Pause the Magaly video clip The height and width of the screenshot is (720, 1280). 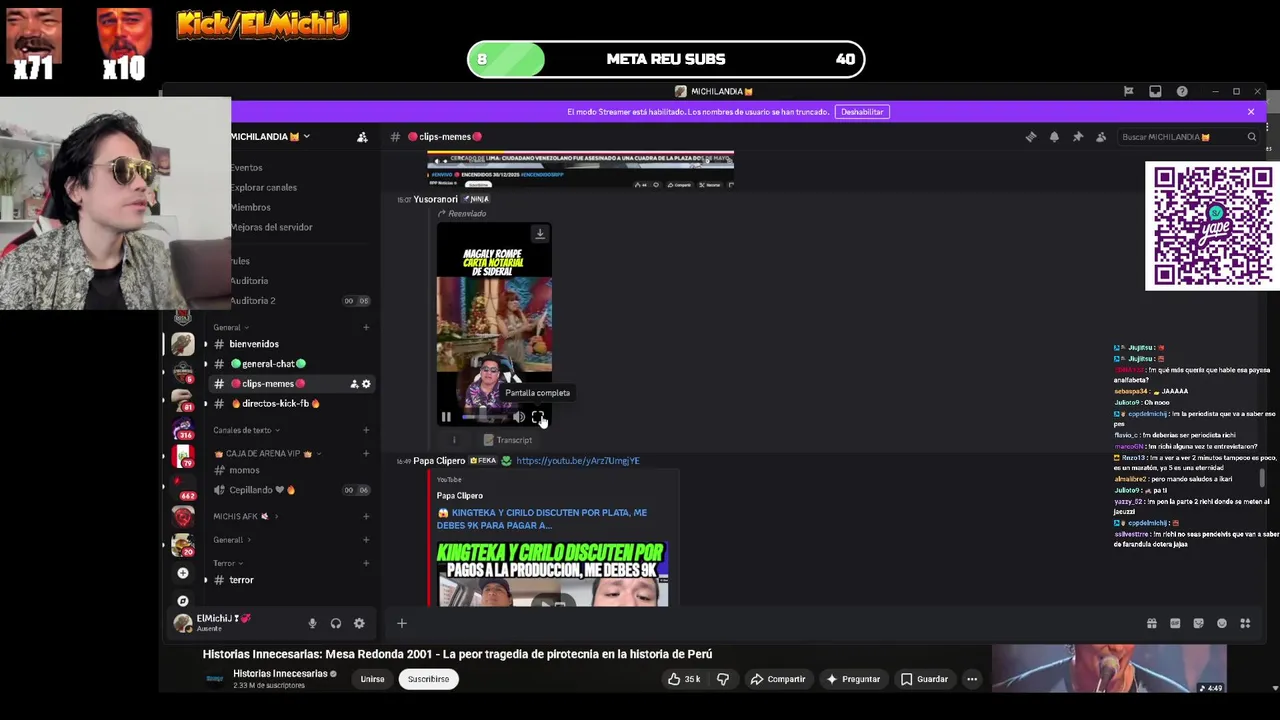tap(446, 417)
